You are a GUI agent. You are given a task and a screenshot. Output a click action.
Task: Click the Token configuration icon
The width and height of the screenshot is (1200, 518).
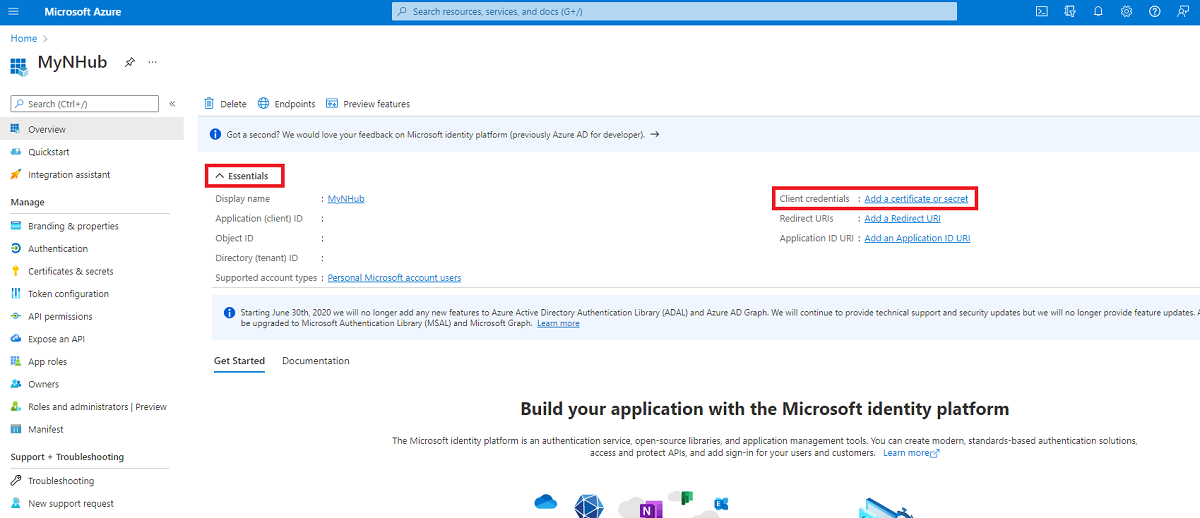click(x=16, y=294)
